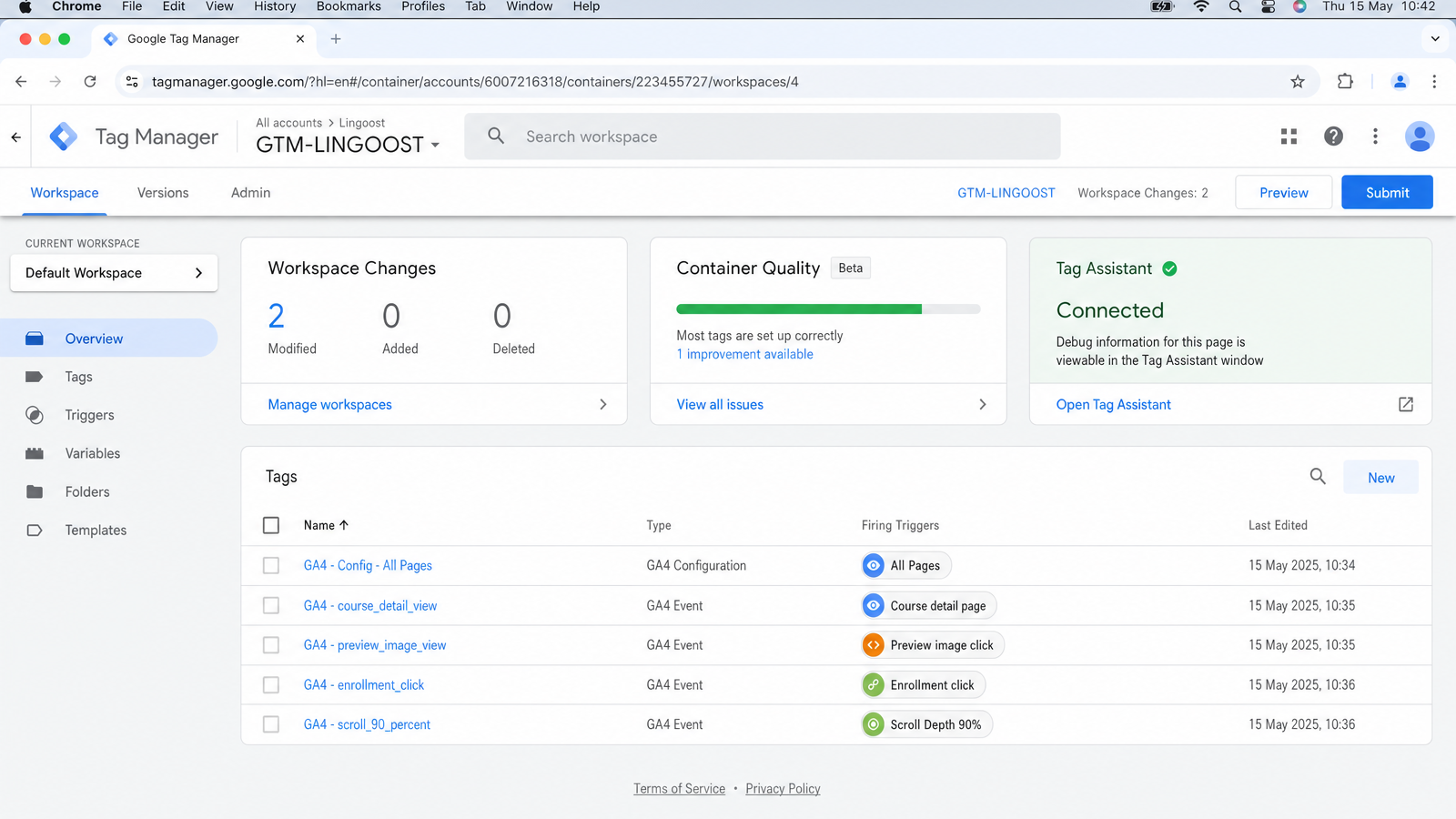Open the Help question mark icon
The image size is (1456, 819).
[1333, 136]
